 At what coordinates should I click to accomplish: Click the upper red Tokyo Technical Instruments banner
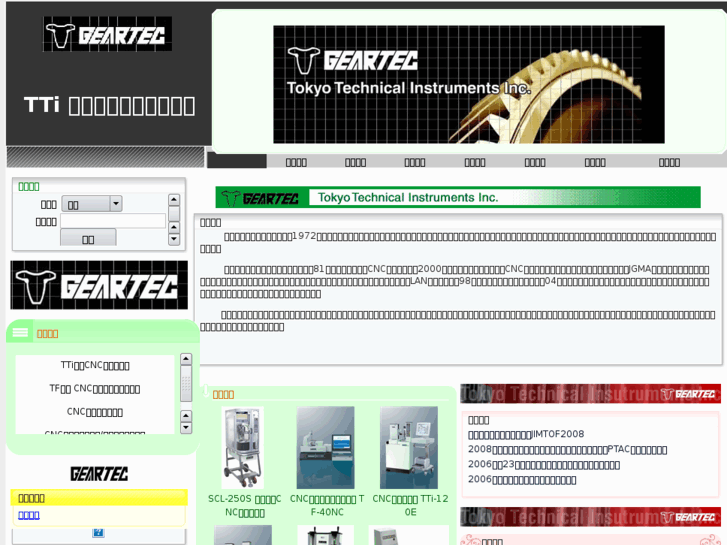pos(590,394)
